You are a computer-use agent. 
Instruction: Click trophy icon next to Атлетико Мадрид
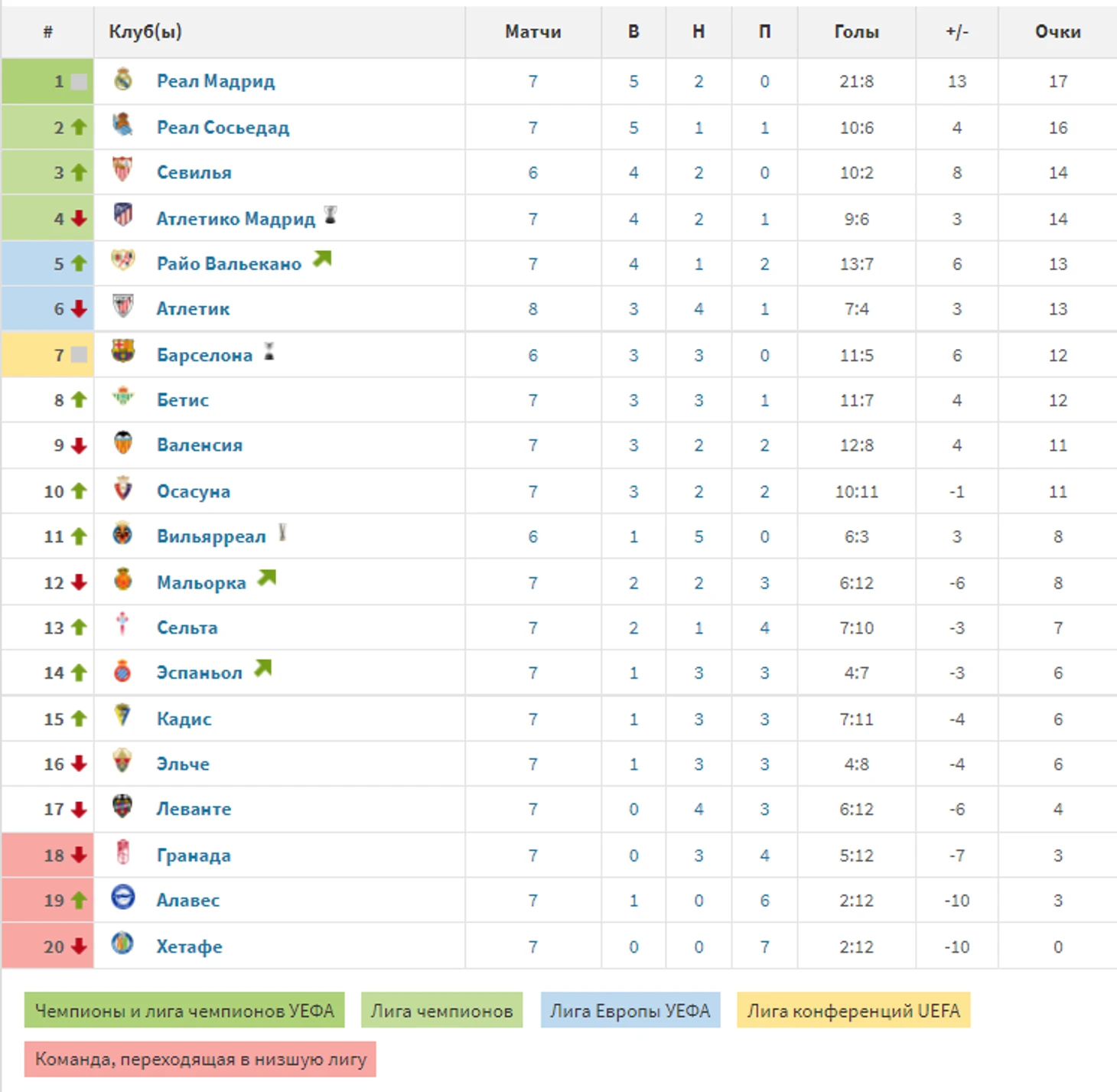click(x=331, y=215)
